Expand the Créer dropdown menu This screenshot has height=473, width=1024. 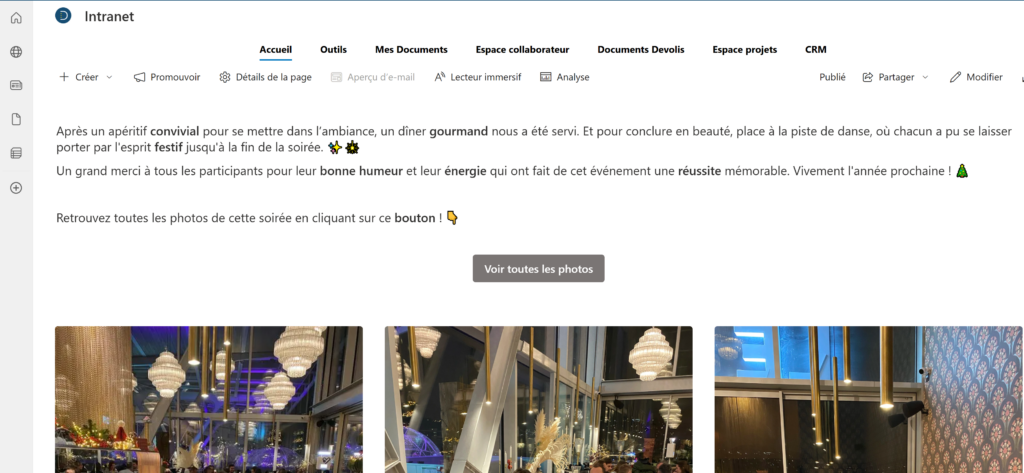109,77
